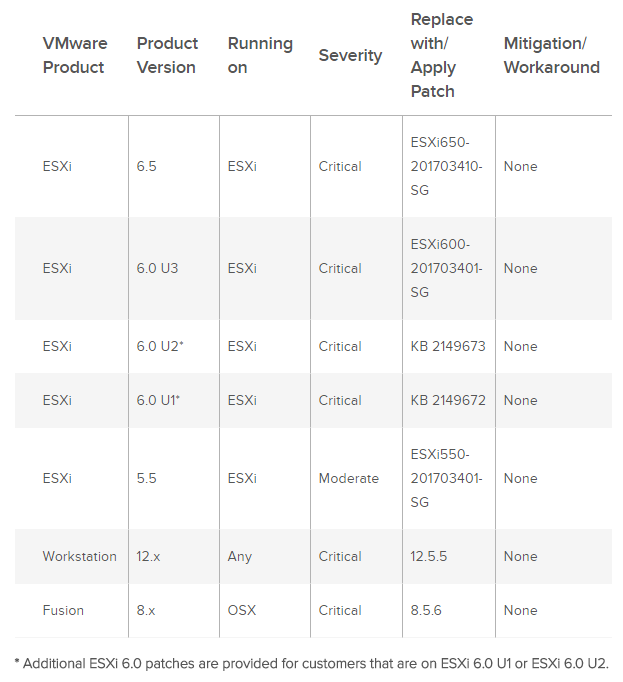Select Workstation version 12.5.5 cell
Screen dimensions: 623x682
click(429, 556)
